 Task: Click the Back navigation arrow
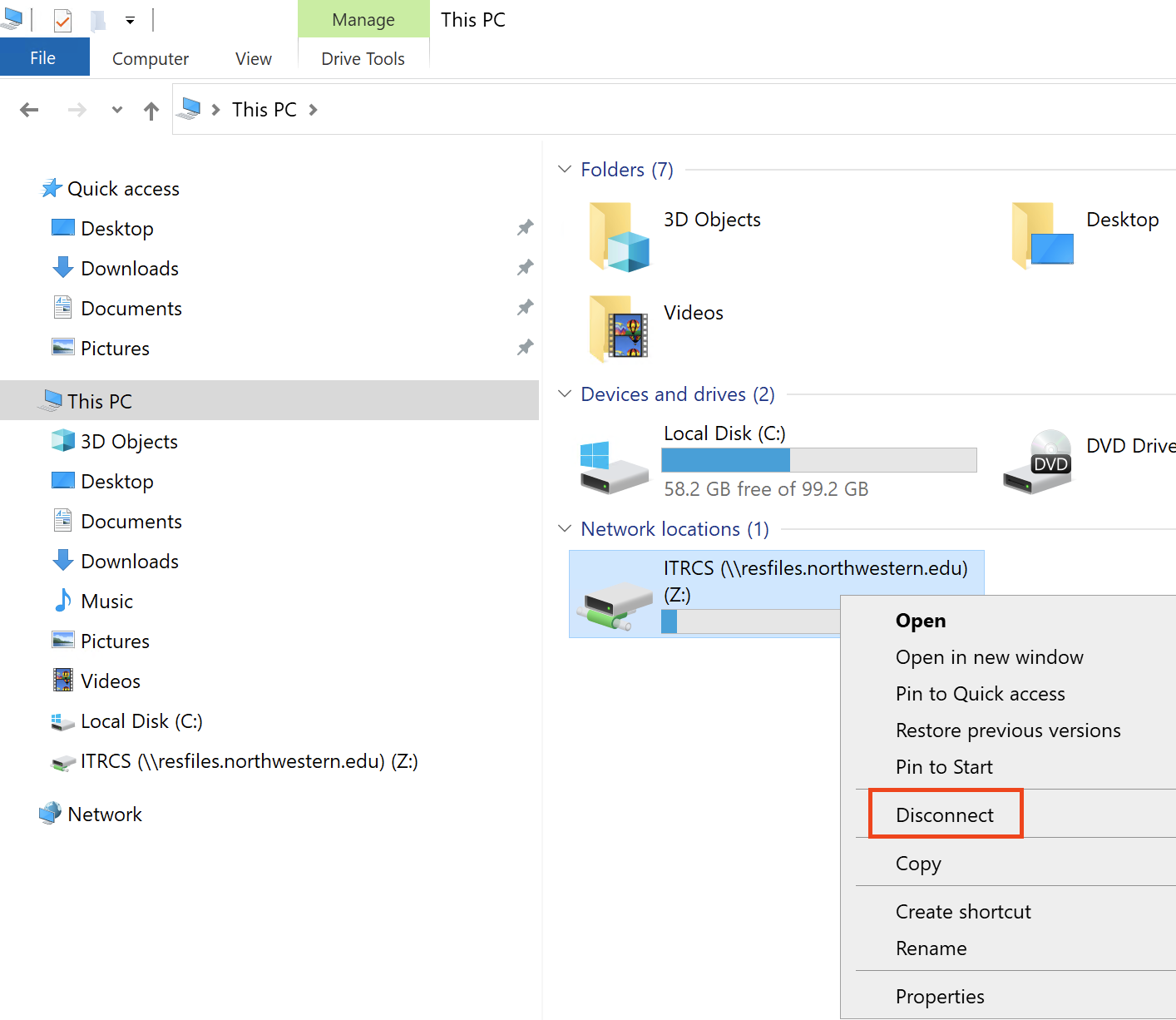(29, 110)
